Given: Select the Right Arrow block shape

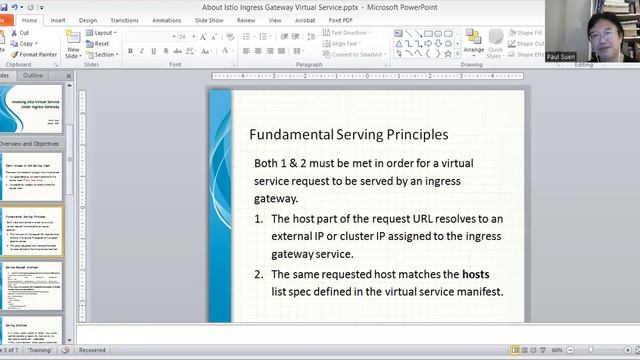Looking at the screenshot, I should [428, 43].
